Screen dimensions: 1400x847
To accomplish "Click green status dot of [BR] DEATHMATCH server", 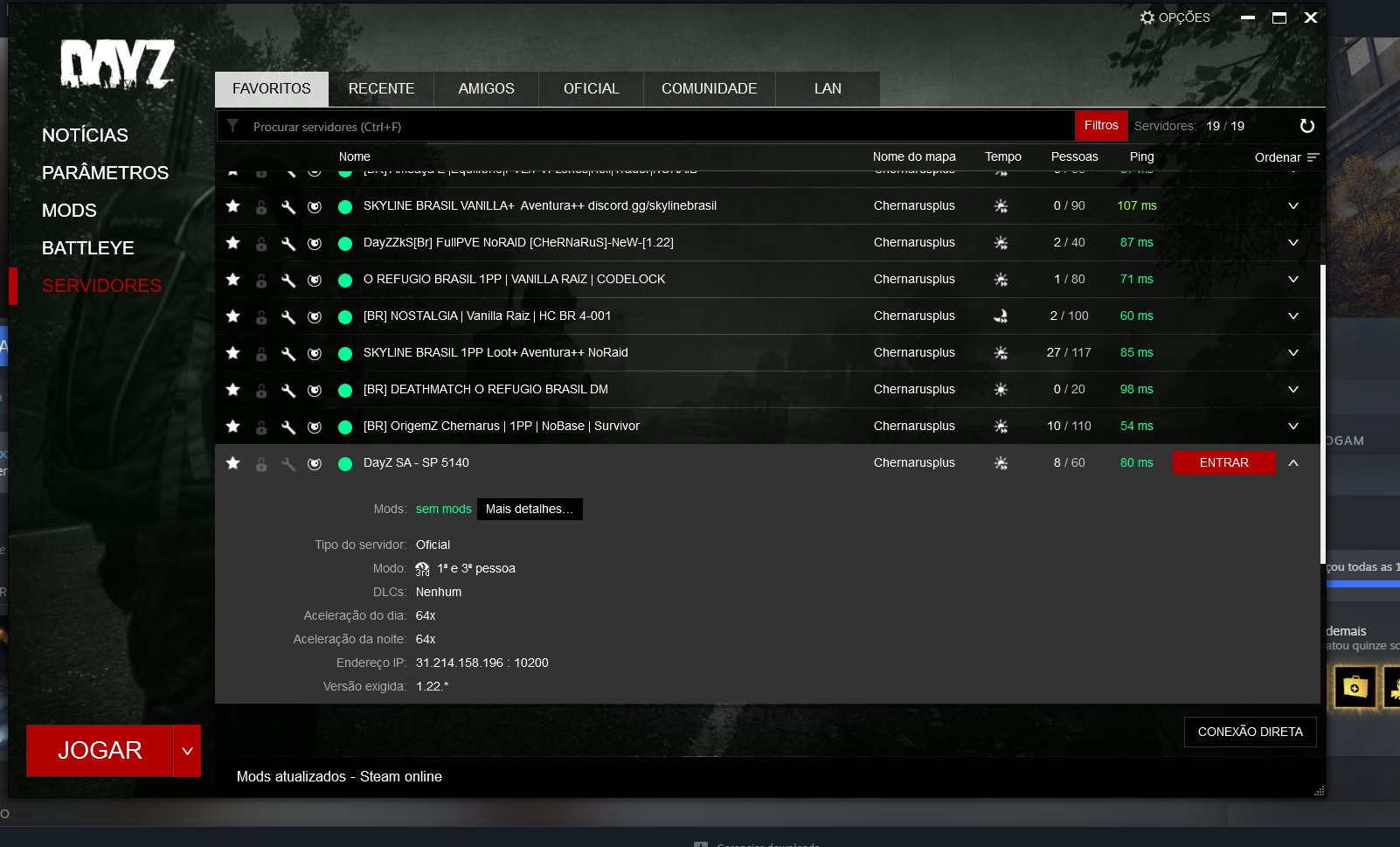I will pos(345,391).
